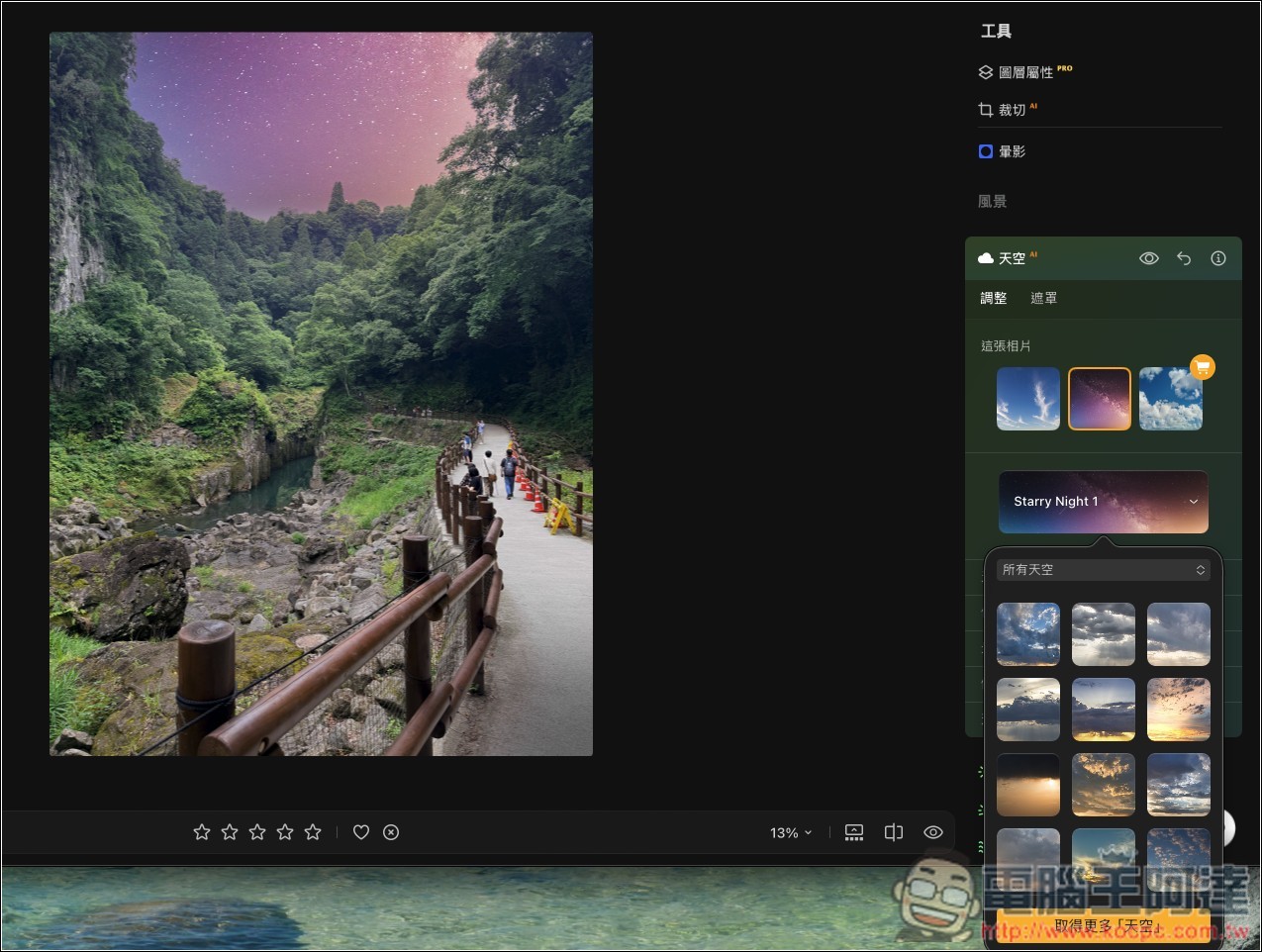This screenshot has height=952, width=1262.
Task: Select the purple starry night sky thumbnail
Action: click(x=1100, y=399)
